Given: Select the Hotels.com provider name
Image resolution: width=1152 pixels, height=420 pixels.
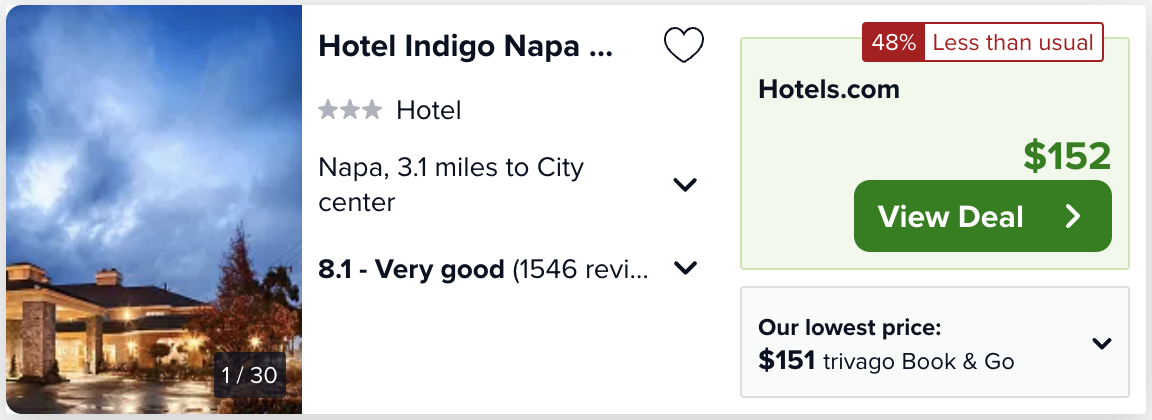Looking at the screenshot, I should click(829, 89).
